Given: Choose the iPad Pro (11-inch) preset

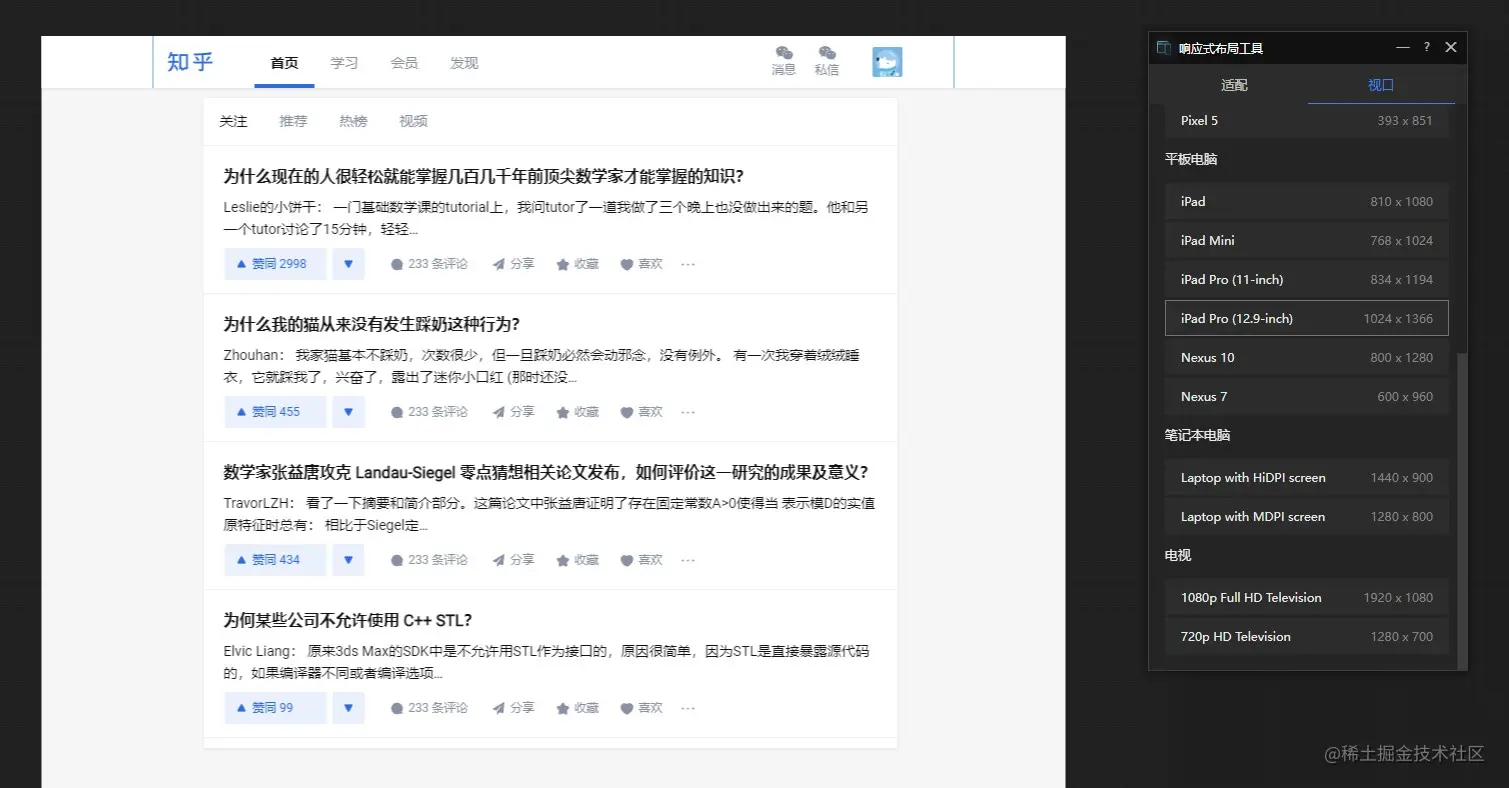Looking at the screenshot, I should (x=1307, y=279).
